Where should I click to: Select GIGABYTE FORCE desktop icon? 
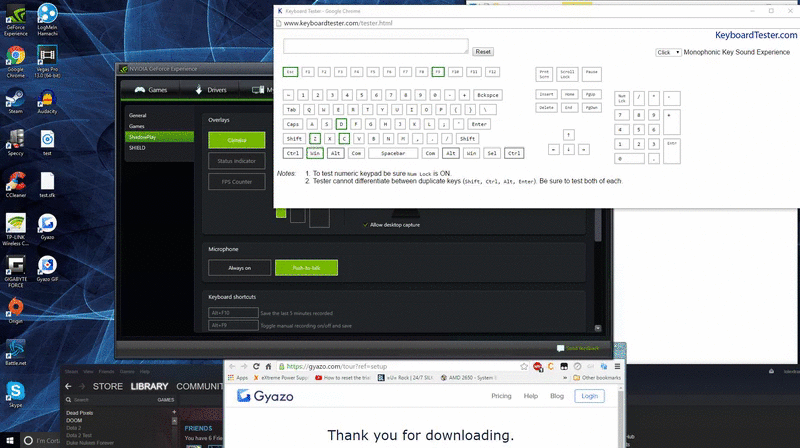16,272
